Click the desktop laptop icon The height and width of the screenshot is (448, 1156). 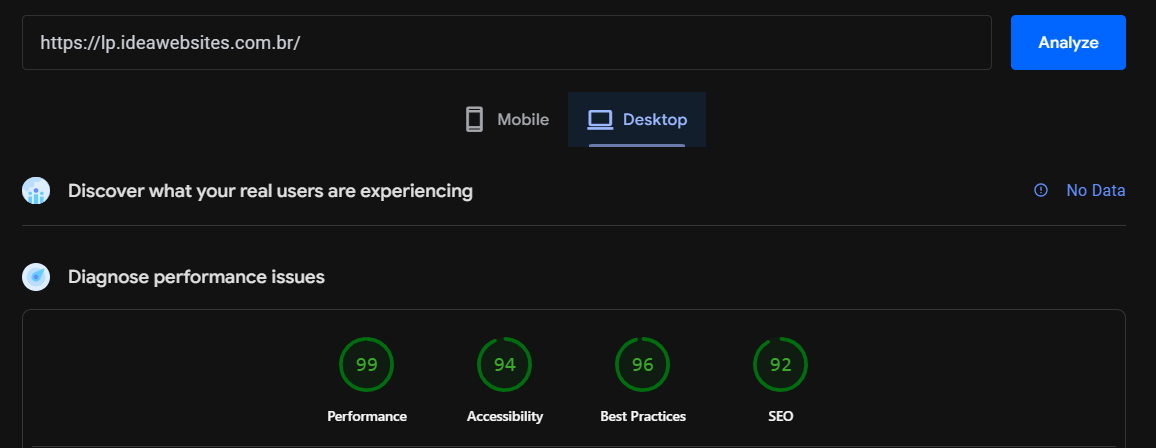point(600,119)
